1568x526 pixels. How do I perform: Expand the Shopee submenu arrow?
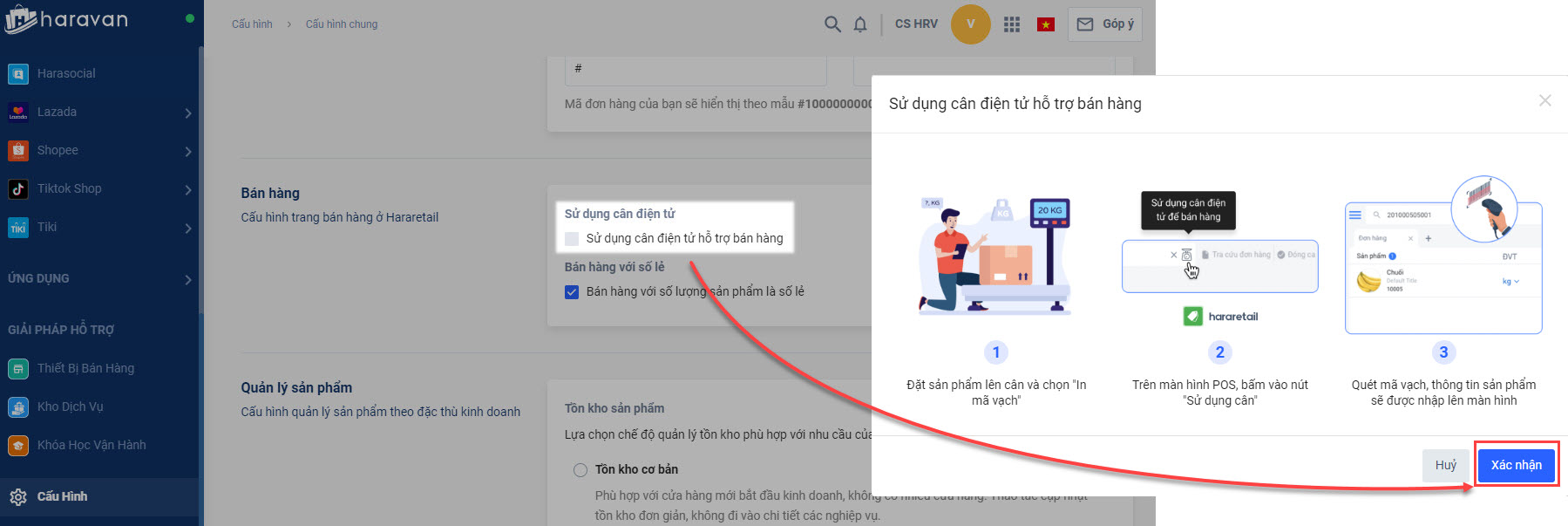coord(188,151)
